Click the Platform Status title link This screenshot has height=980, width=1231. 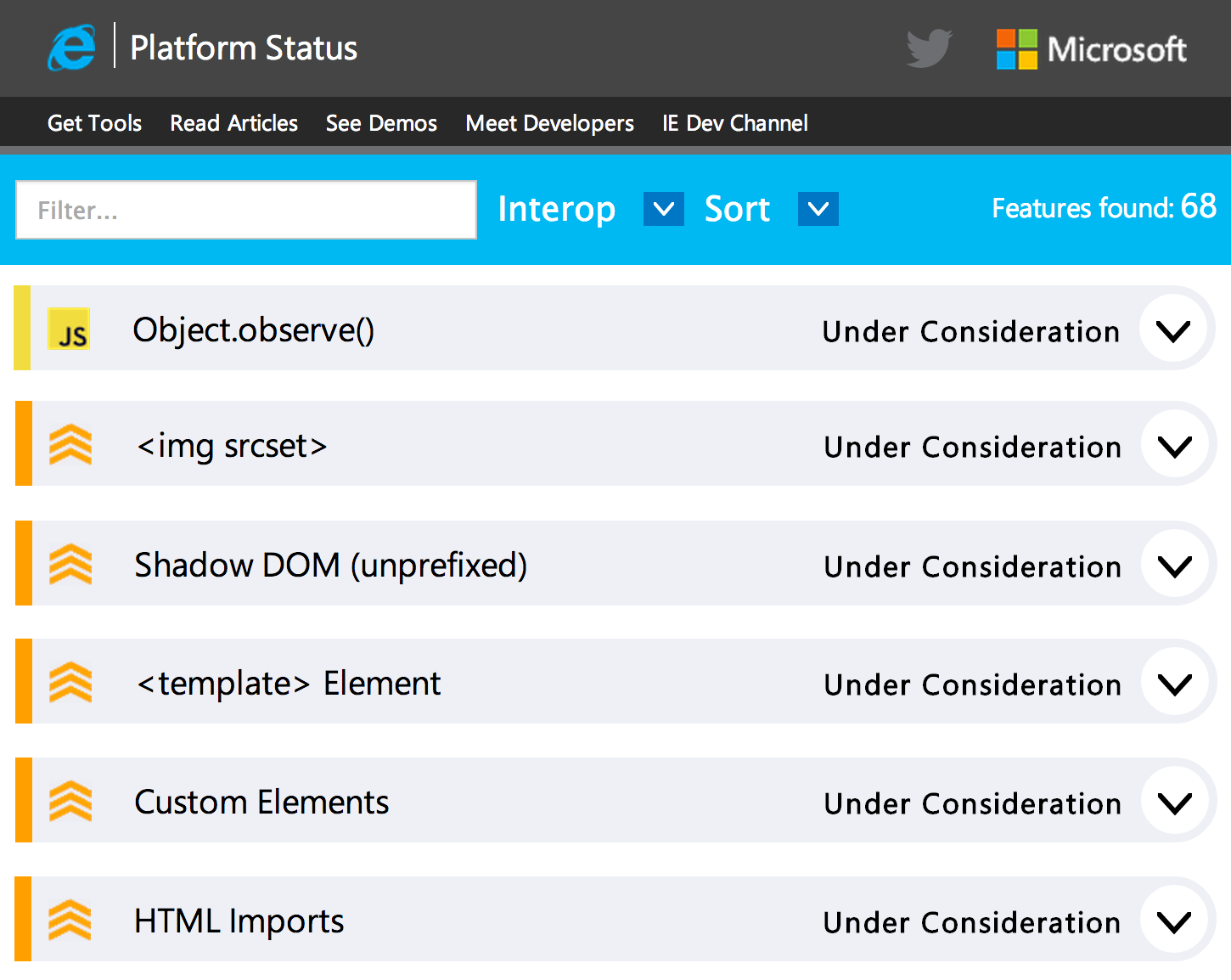pos(244,48)
